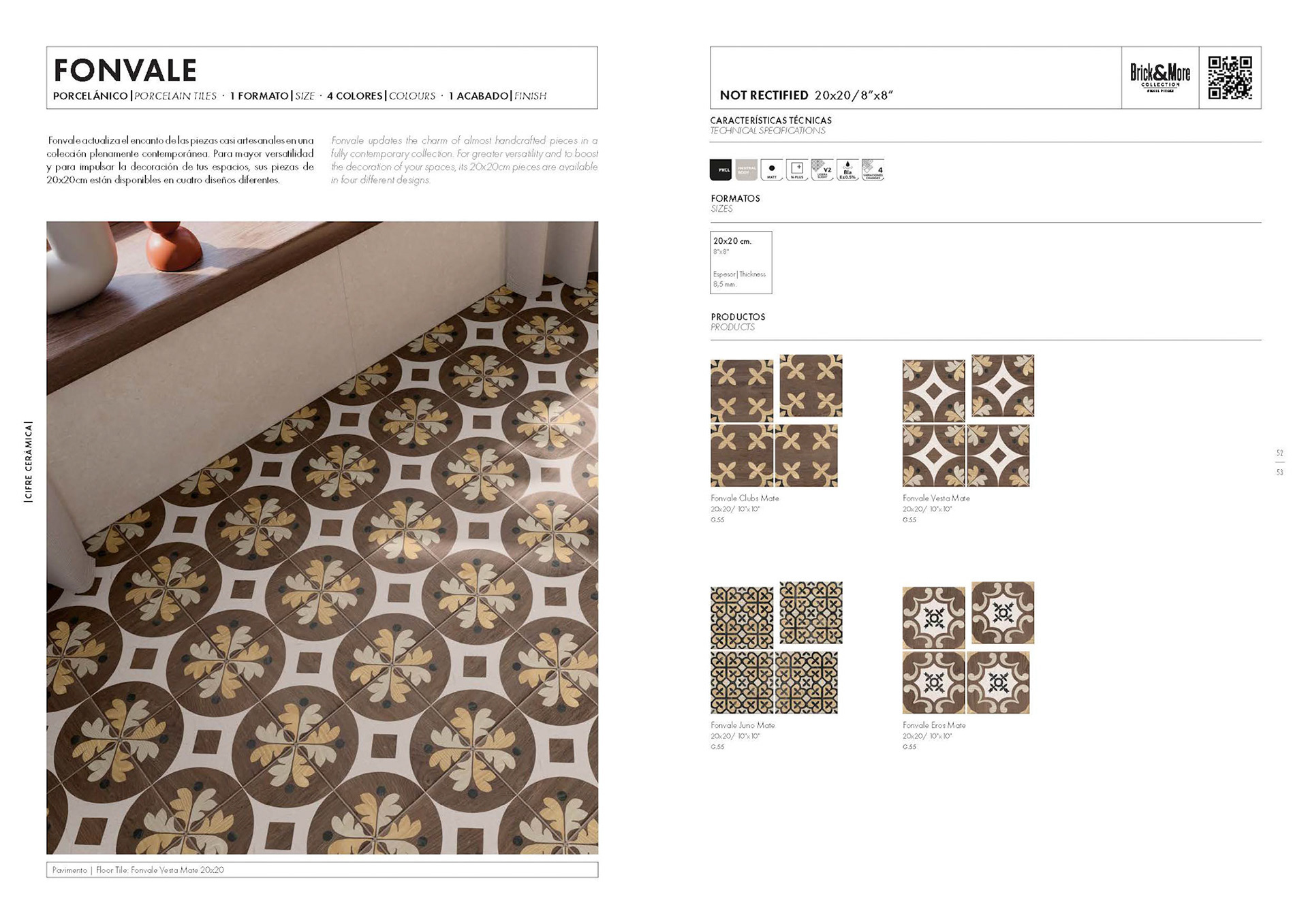Click the large Vesta floor photo
This screenshot has width=1308, height=924.
(322, 537)
